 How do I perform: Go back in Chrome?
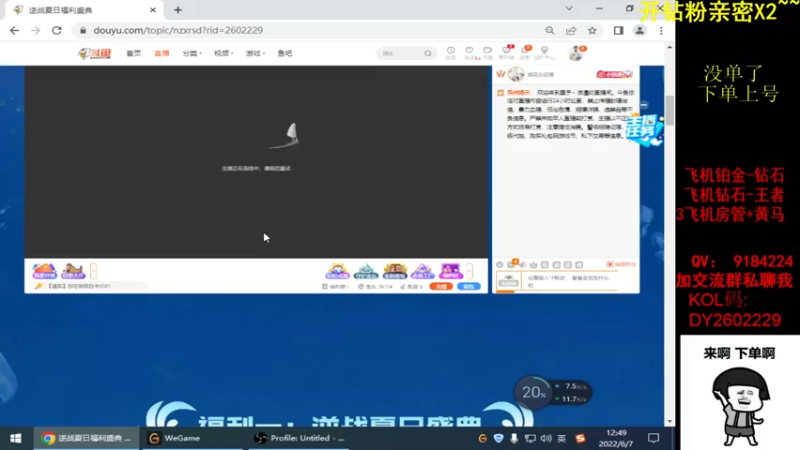point(14,31)
